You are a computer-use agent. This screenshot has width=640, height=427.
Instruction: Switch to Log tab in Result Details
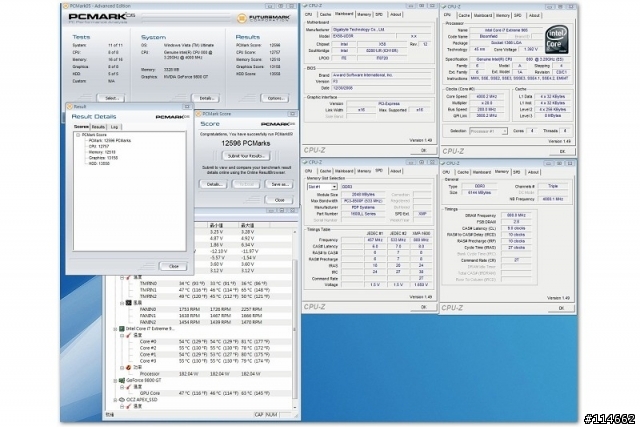114,127
